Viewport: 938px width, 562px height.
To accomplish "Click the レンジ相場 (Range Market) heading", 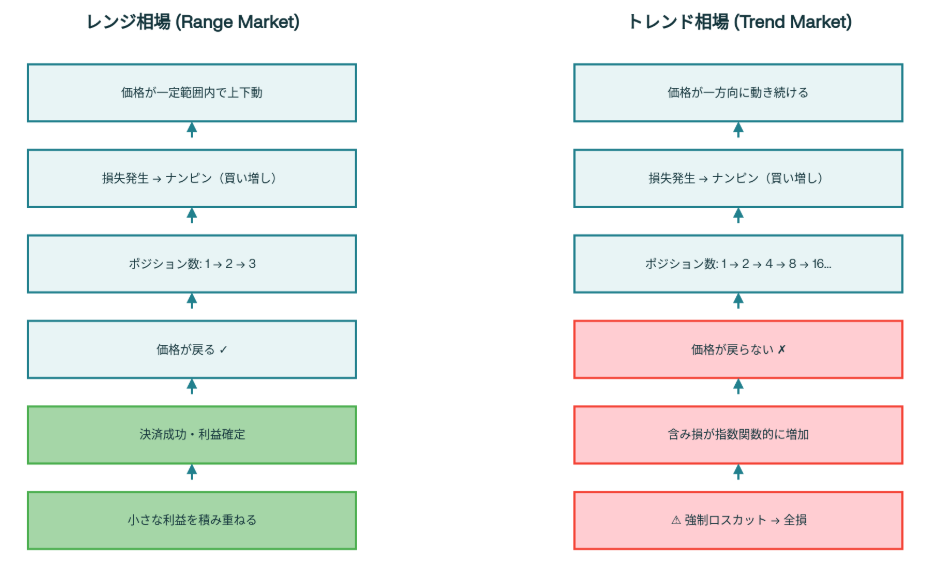I will pos(192,22).
